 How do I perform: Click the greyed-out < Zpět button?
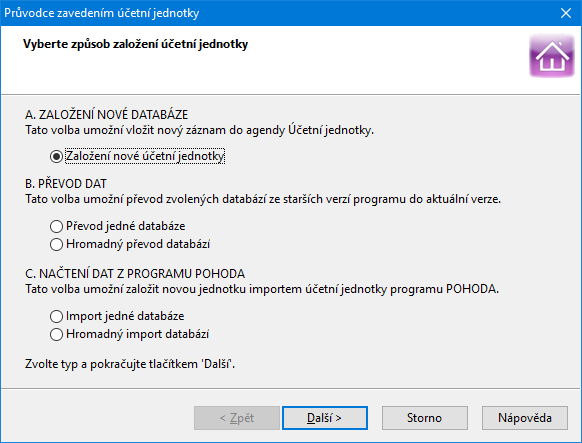click(237, 418)
